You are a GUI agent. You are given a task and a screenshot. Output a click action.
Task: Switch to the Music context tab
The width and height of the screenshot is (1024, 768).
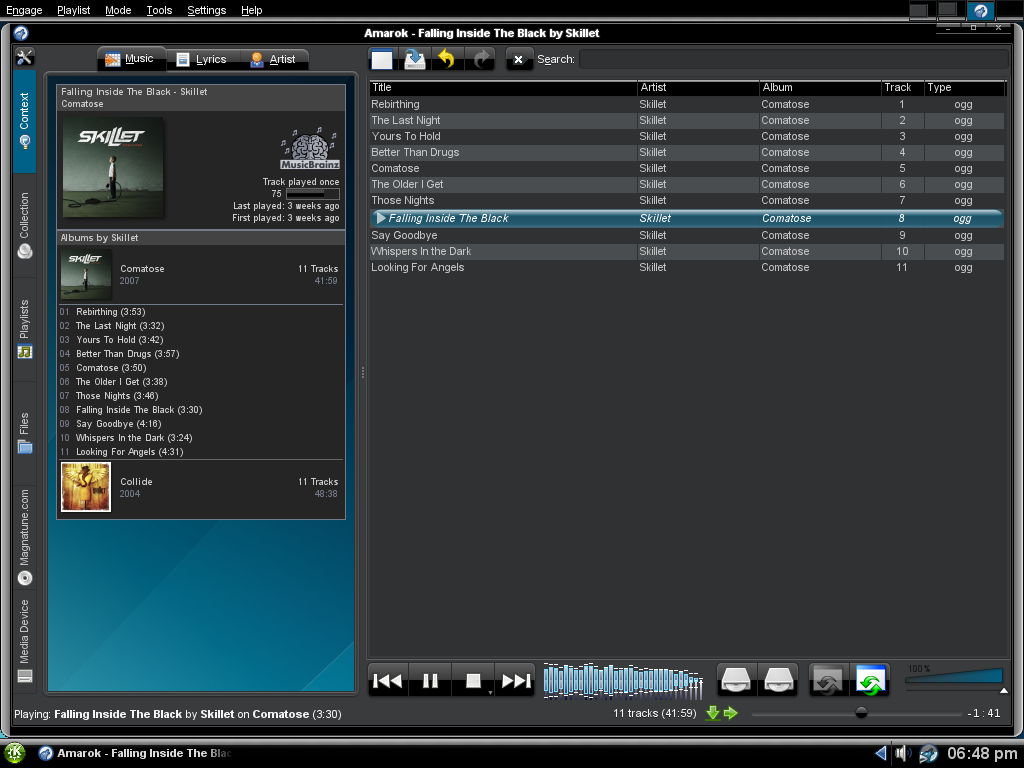click(x=130, y=59)
